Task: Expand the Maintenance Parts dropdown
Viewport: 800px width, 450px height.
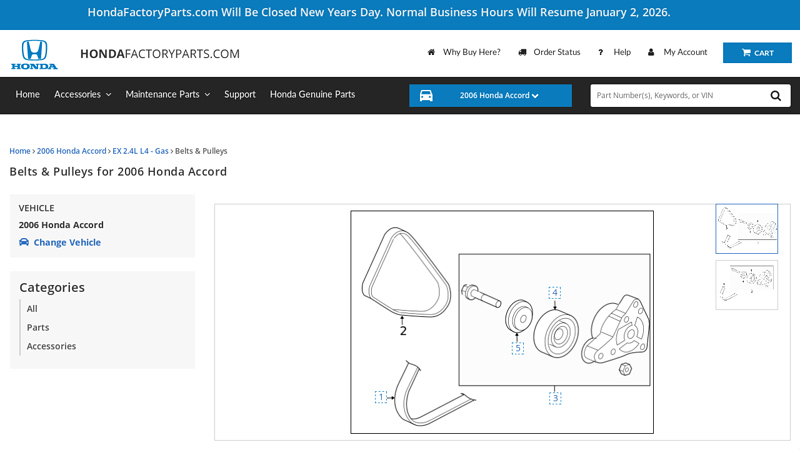Action: (167, 94)
